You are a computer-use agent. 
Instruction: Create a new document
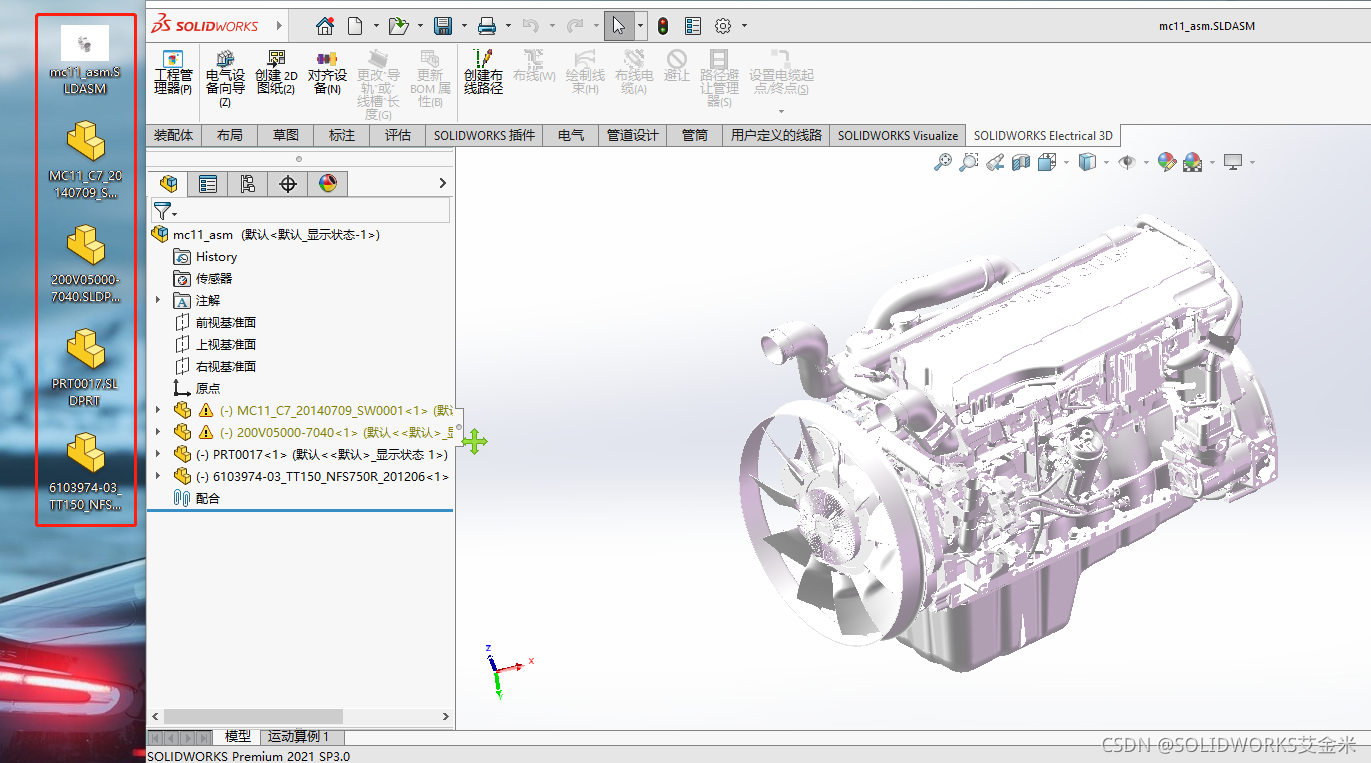pyautogui.click(x=355, y=26)
